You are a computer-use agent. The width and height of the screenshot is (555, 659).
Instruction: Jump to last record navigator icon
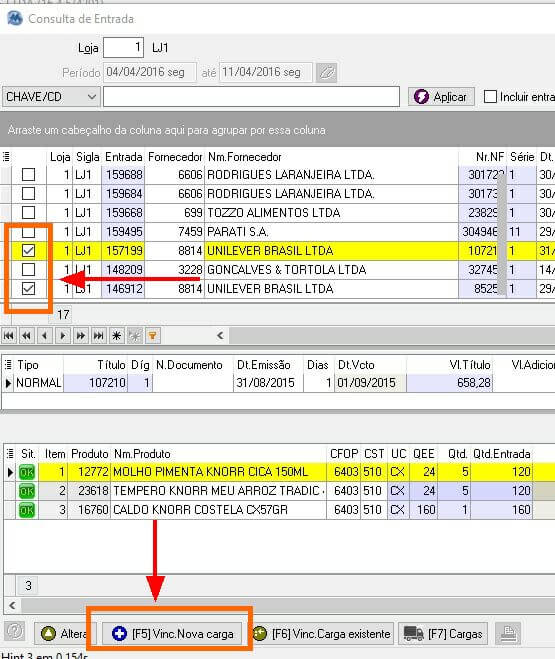99,335
